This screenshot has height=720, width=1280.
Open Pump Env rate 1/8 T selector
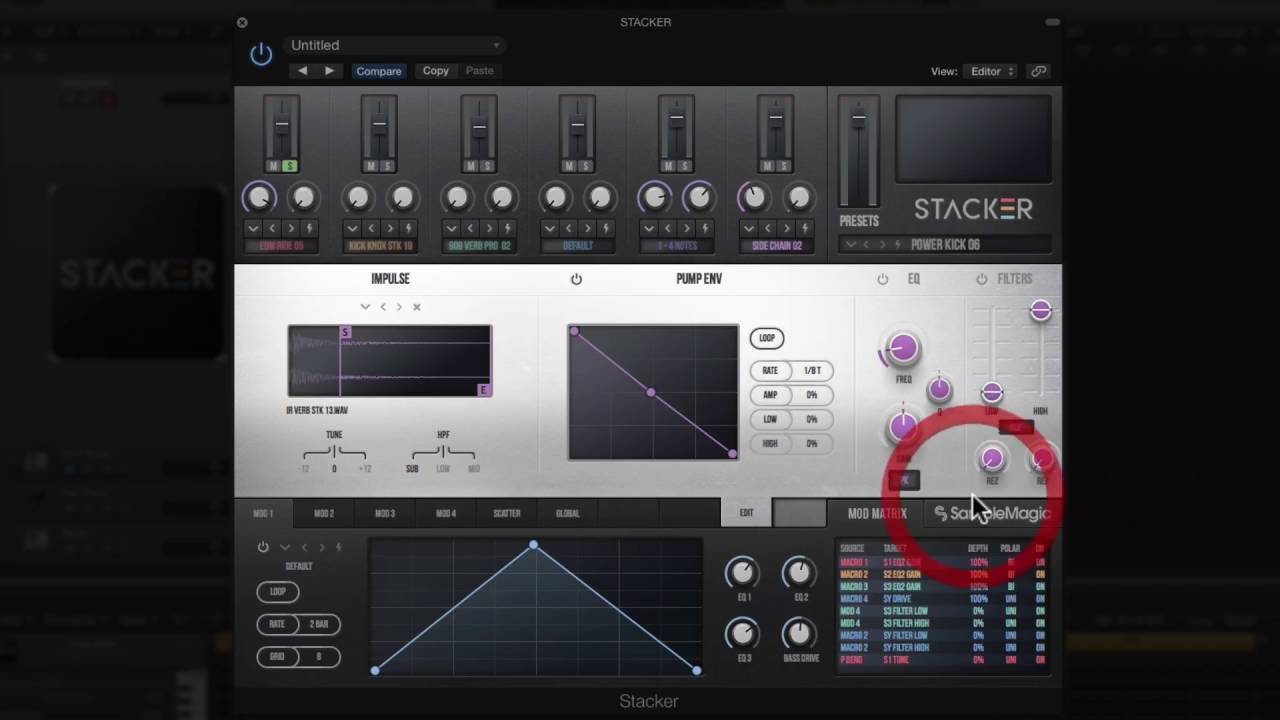pos(812,371)
